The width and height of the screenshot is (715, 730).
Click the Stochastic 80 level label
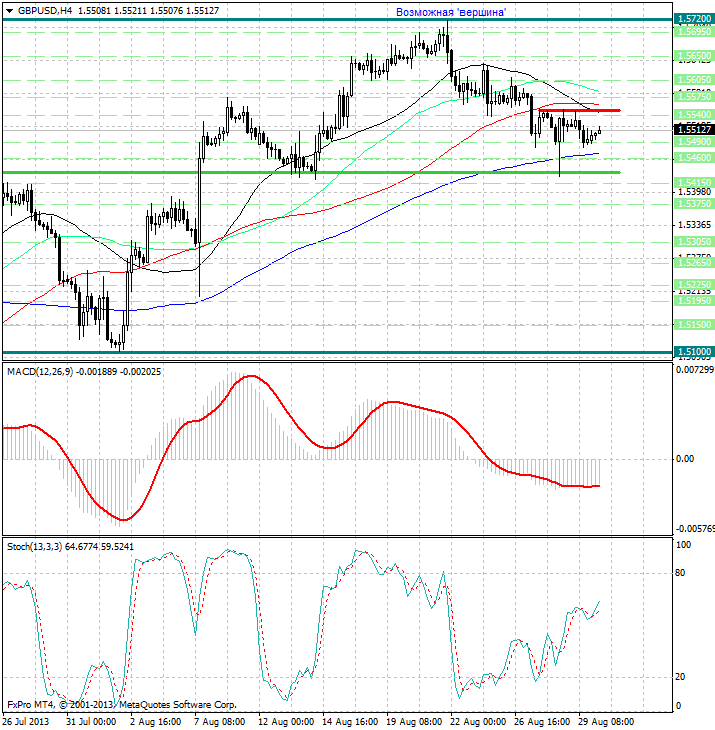[680, 573]
